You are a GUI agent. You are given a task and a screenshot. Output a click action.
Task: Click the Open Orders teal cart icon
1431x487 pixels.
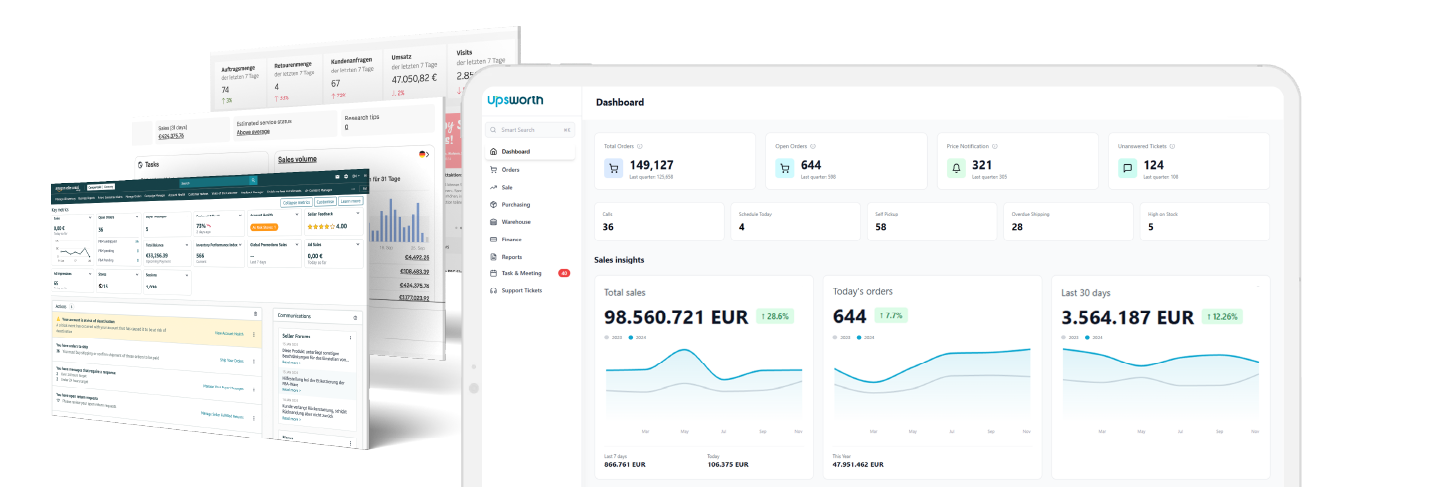click(x=785, y=168)
